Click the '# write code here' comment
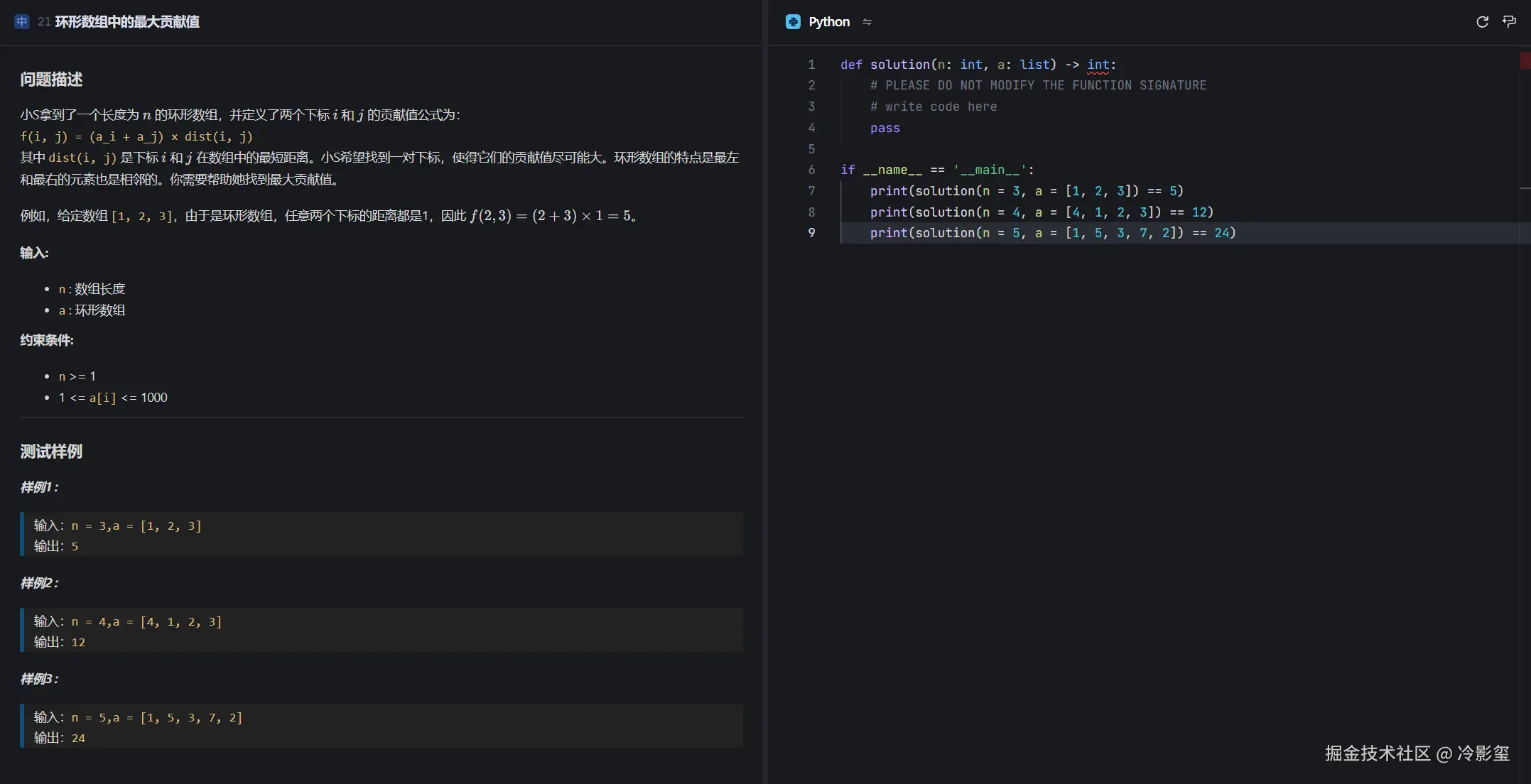This screenshot has height=784, width=1531. 933,107
